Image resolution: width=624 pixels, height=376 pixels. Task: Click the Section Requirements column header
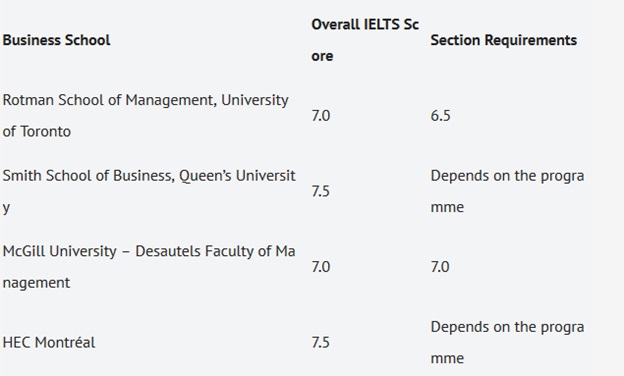(503, 40)
